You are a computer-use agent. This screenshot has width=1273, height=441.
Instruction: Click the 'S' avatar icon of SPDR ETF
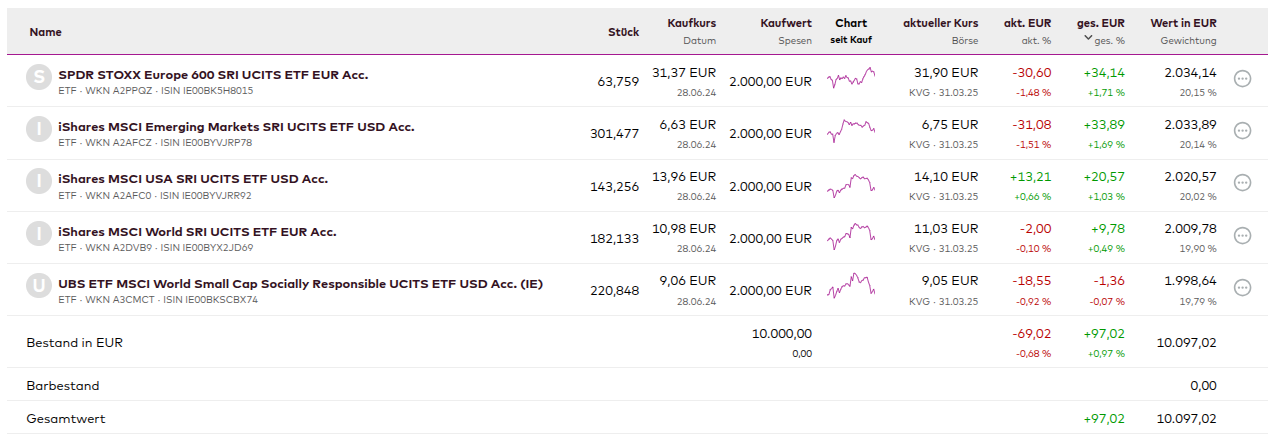(x=38, y=78)
